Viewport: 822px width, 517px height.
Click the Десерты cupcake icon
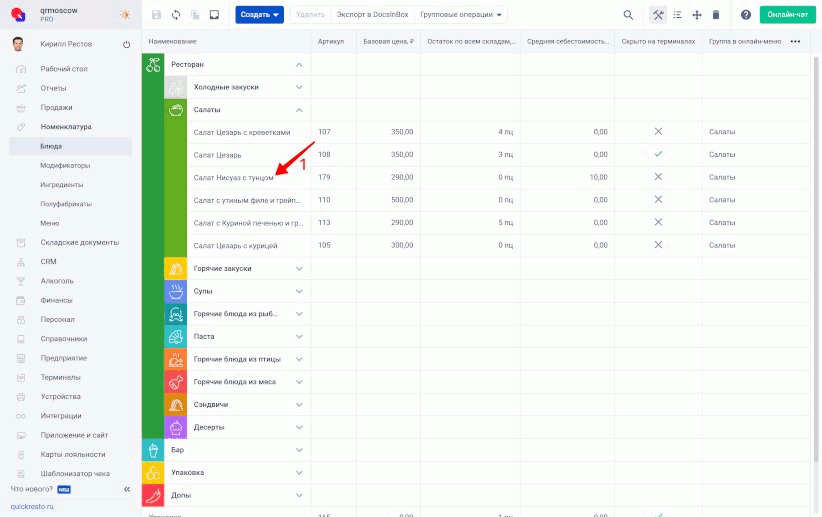click(x=176, y=427)
